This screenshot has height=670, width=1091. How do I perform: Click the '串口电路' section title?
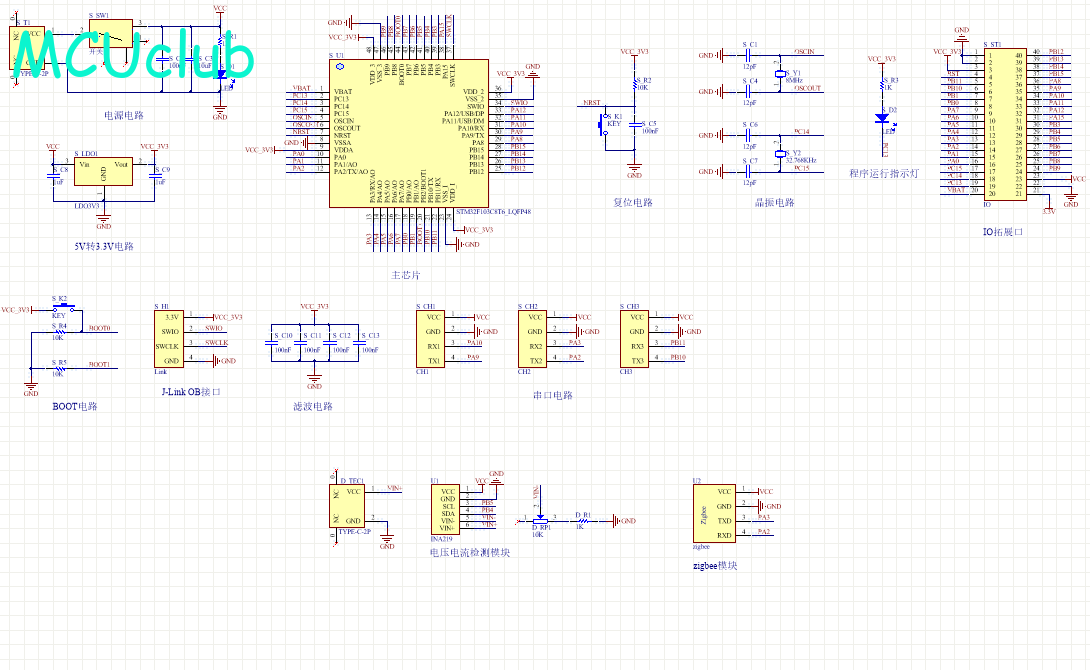point(552,395)
